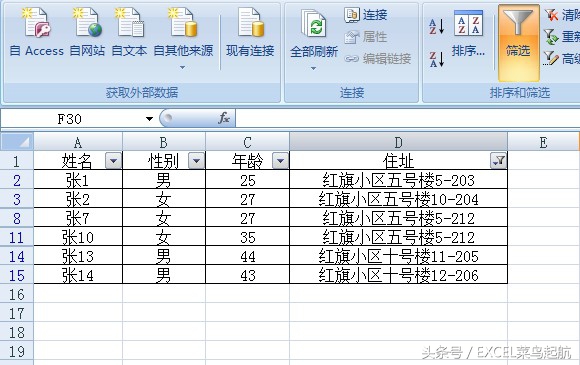Select row 8 header
Image resolution: width=580 pixels, height=365 pixels.
click(17, 218)
